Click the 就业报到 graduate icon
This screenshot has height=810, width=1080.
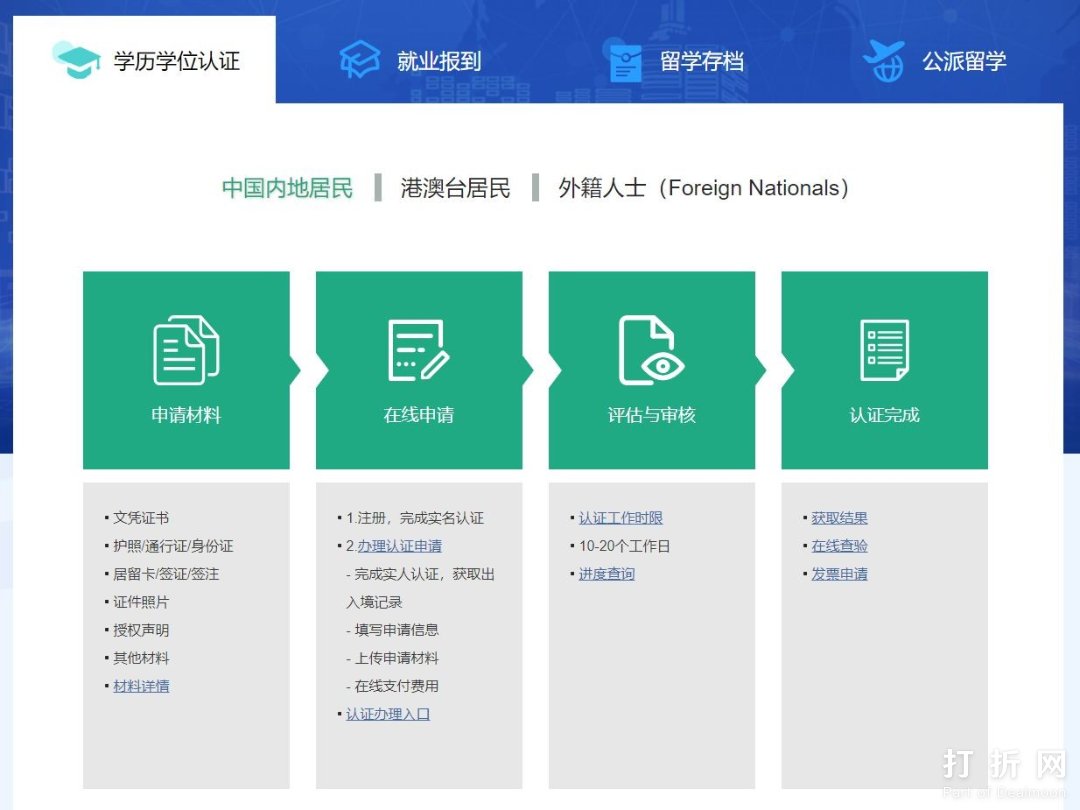(360, 60)
